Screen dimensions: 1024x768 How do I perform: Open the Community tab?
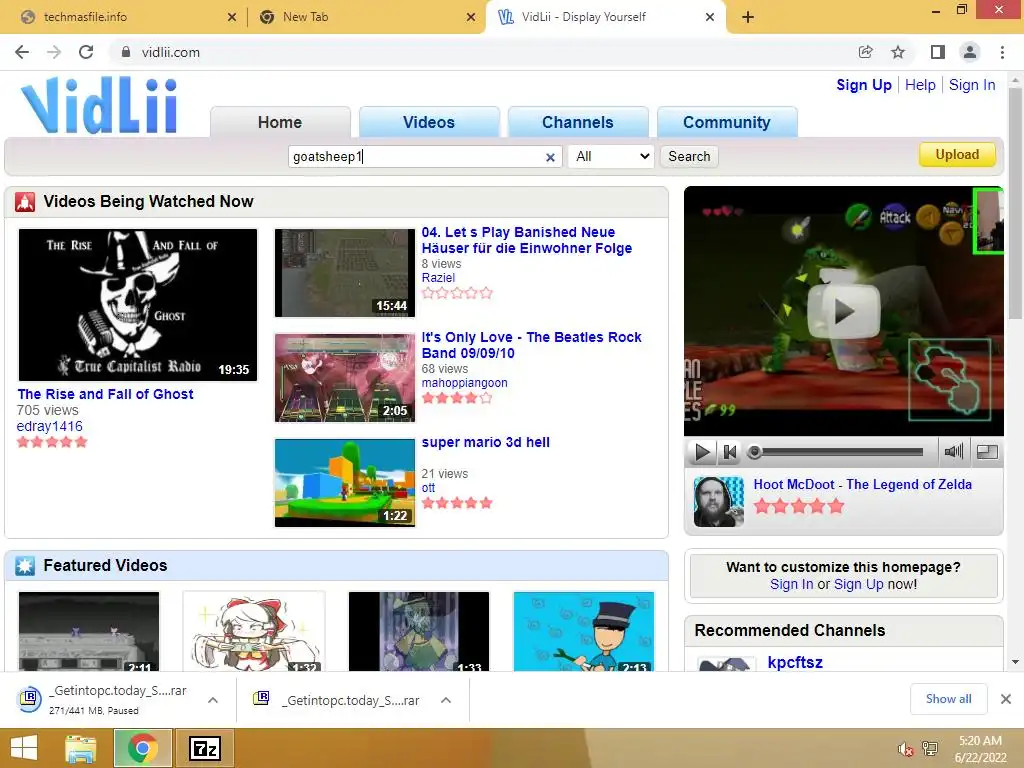(727, 122)
